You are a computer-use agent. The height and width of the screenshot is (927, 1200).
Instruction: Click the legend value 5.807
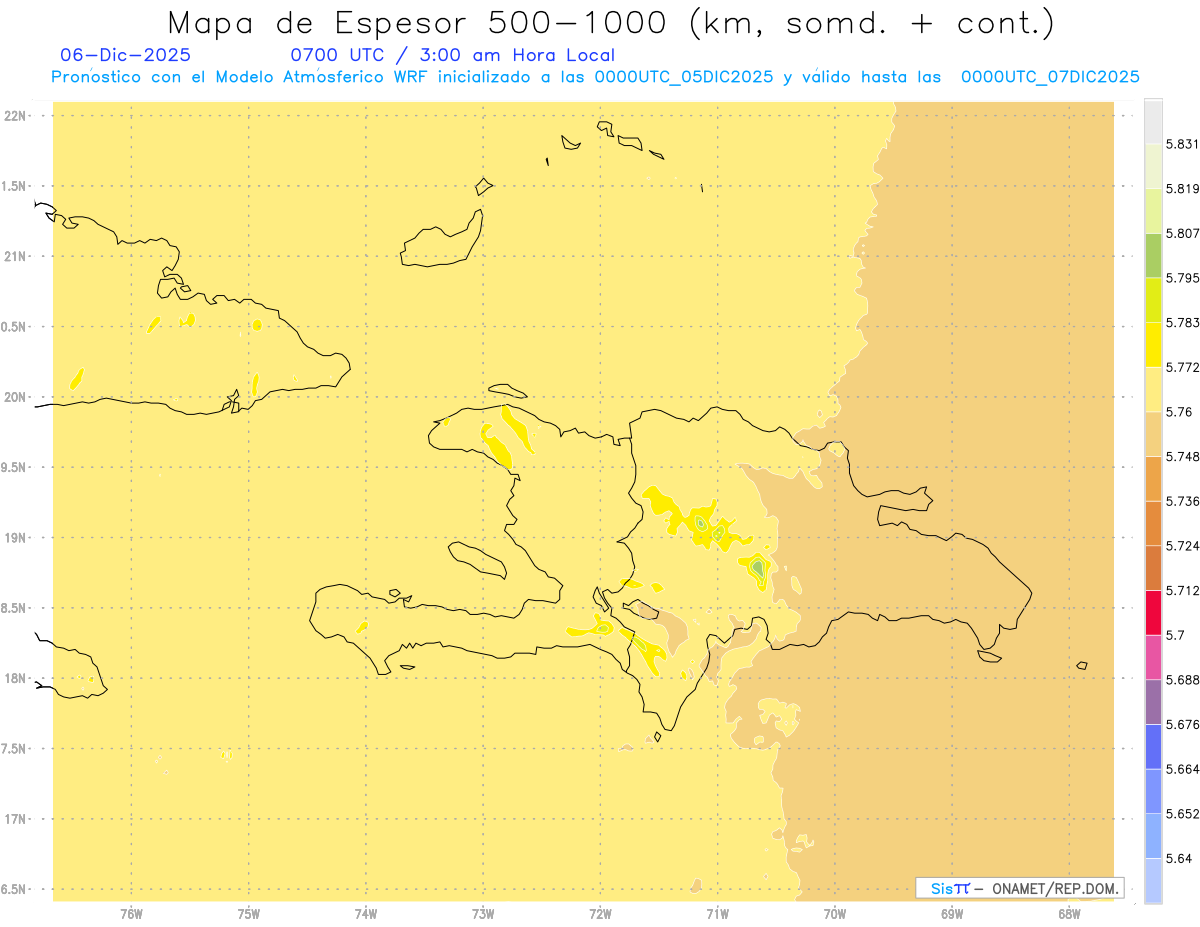(1183, 233)
